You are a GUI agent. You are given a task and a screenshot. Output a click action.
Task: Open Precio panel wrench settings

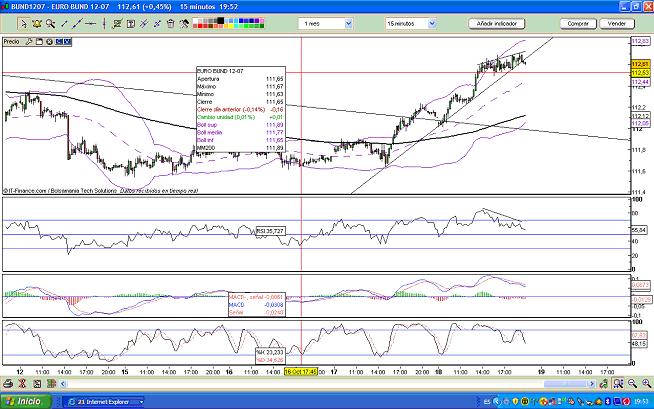coord(28,42)
